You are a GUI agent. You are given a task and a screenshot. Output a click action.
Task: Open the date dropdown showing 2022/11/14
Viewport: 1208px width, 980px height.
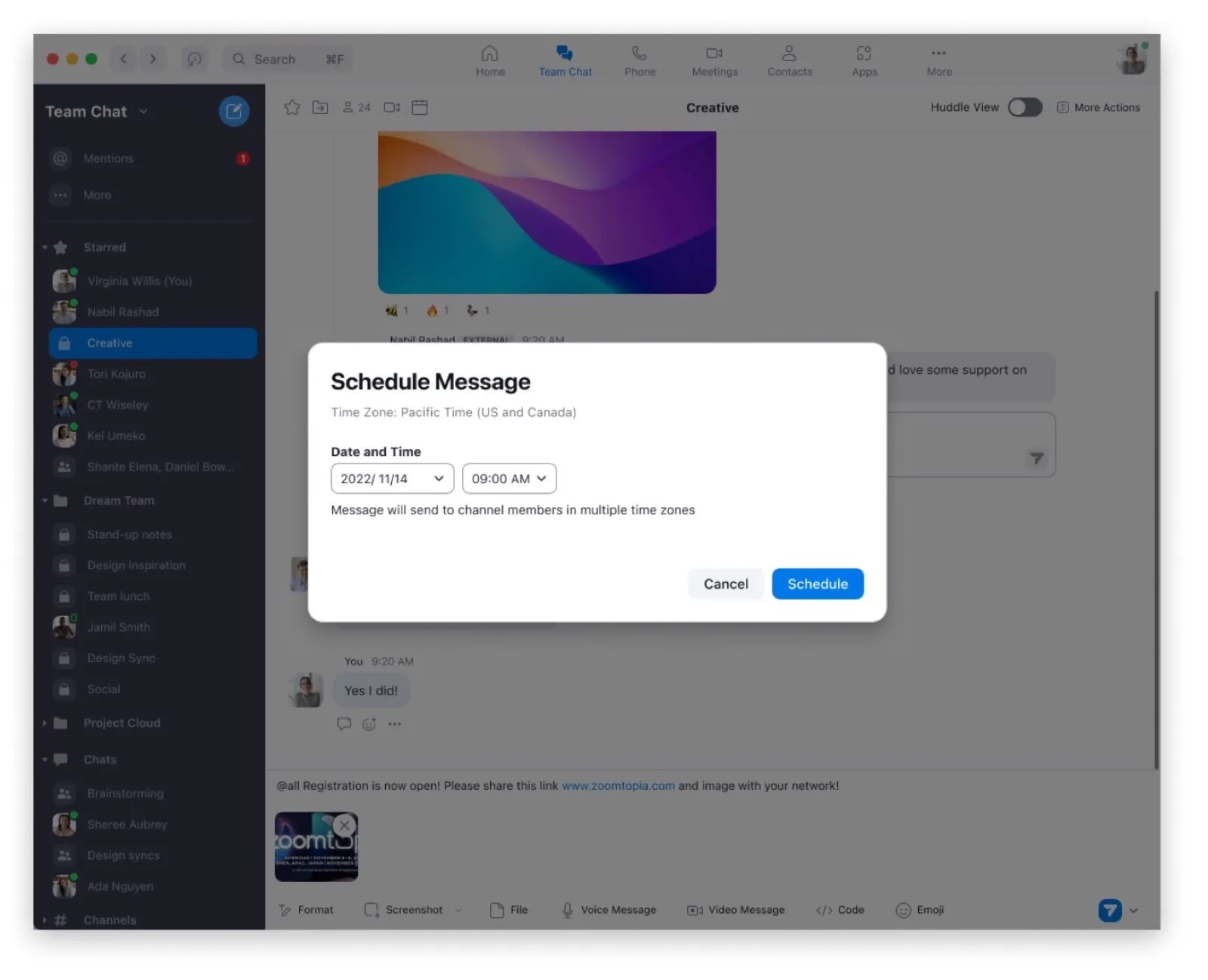[391, 478]
